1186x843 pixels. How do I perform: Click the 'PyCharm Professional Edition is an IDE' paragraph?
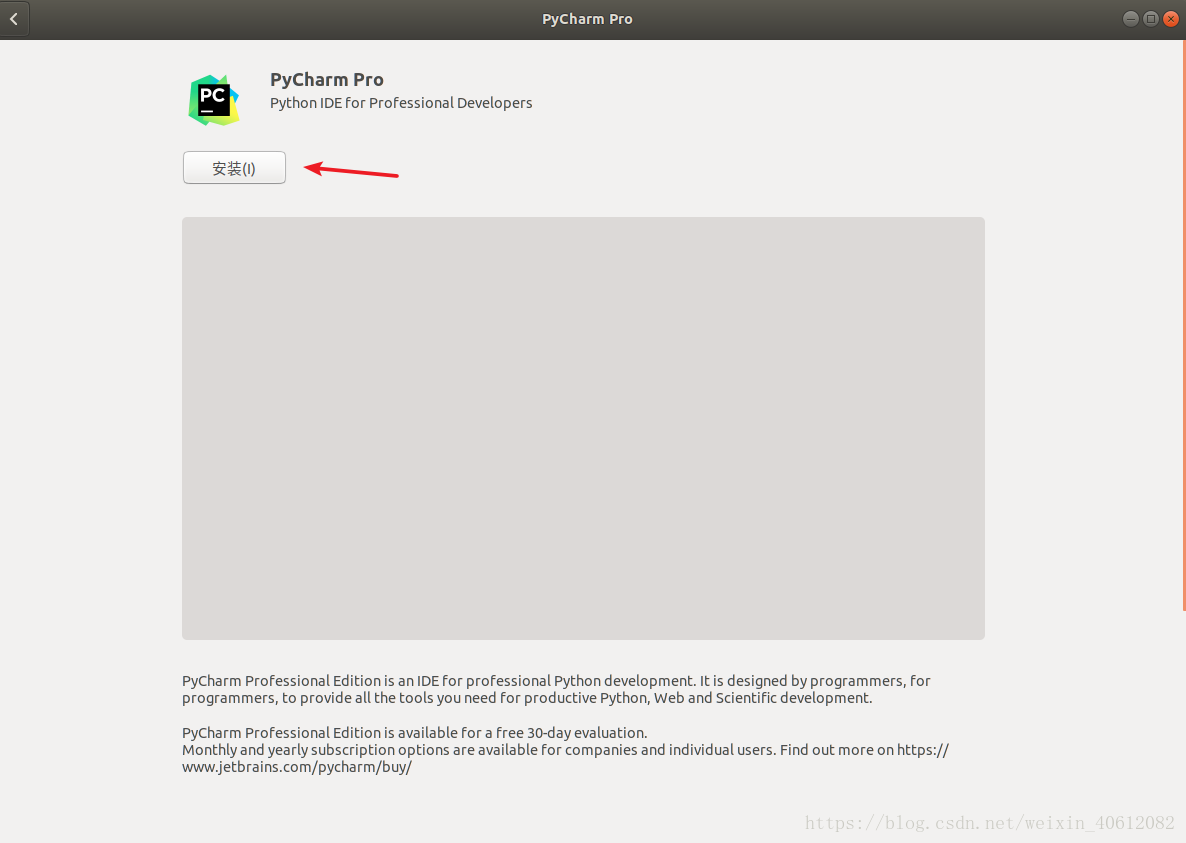[x=556, y=689]
